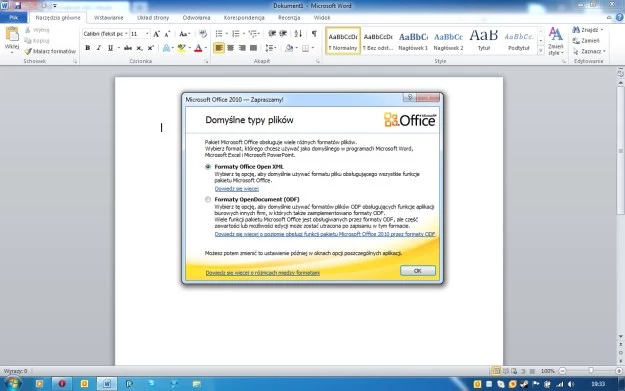Viewport: 625px width, 391px height.
Task: Toggle Underline formatting
Action: click(x=110, y=48)
